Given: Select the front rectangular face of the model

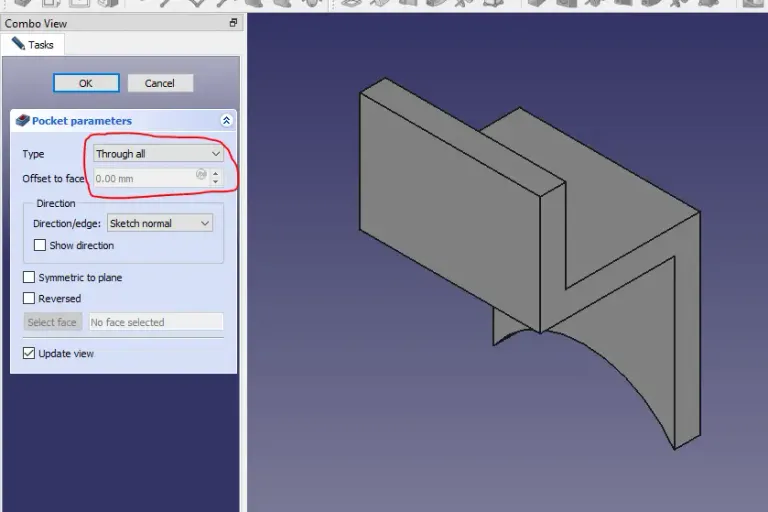Looking at the screenshot, I should coord(450,210).
